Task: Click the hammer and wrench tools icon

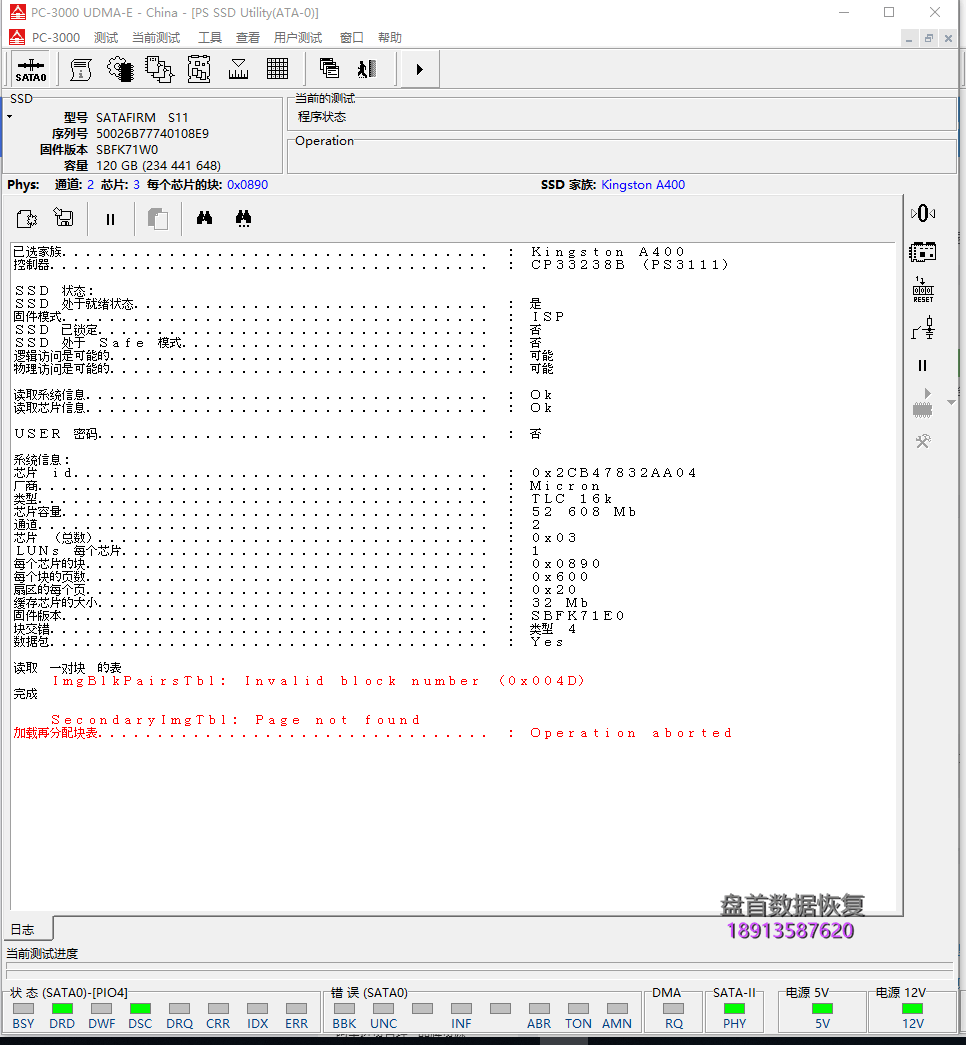Action: click(x=923, y=441)
